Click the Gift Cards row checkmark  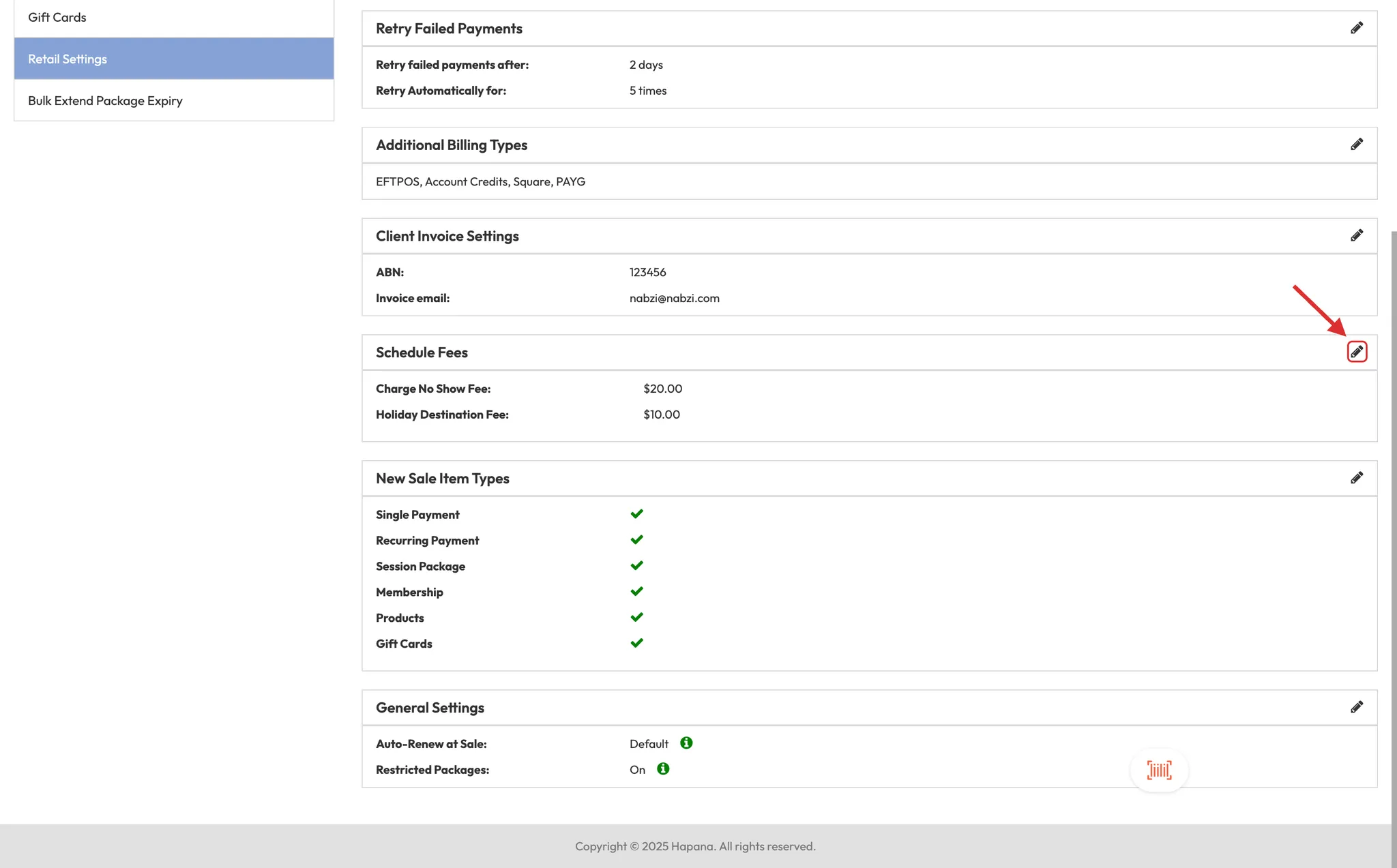pyautogui.click(x=636, y=643)
